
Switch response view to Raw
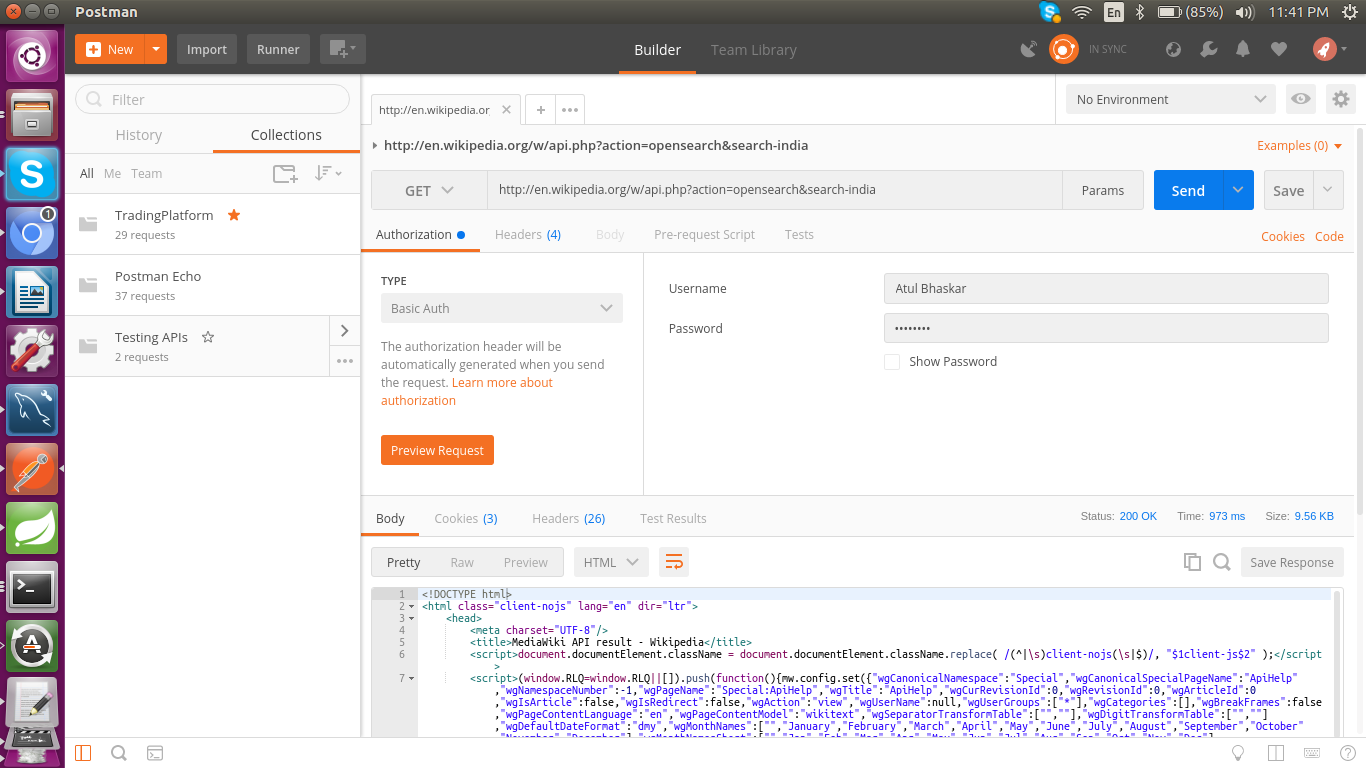pyautogui.click(x=462, y=562)
